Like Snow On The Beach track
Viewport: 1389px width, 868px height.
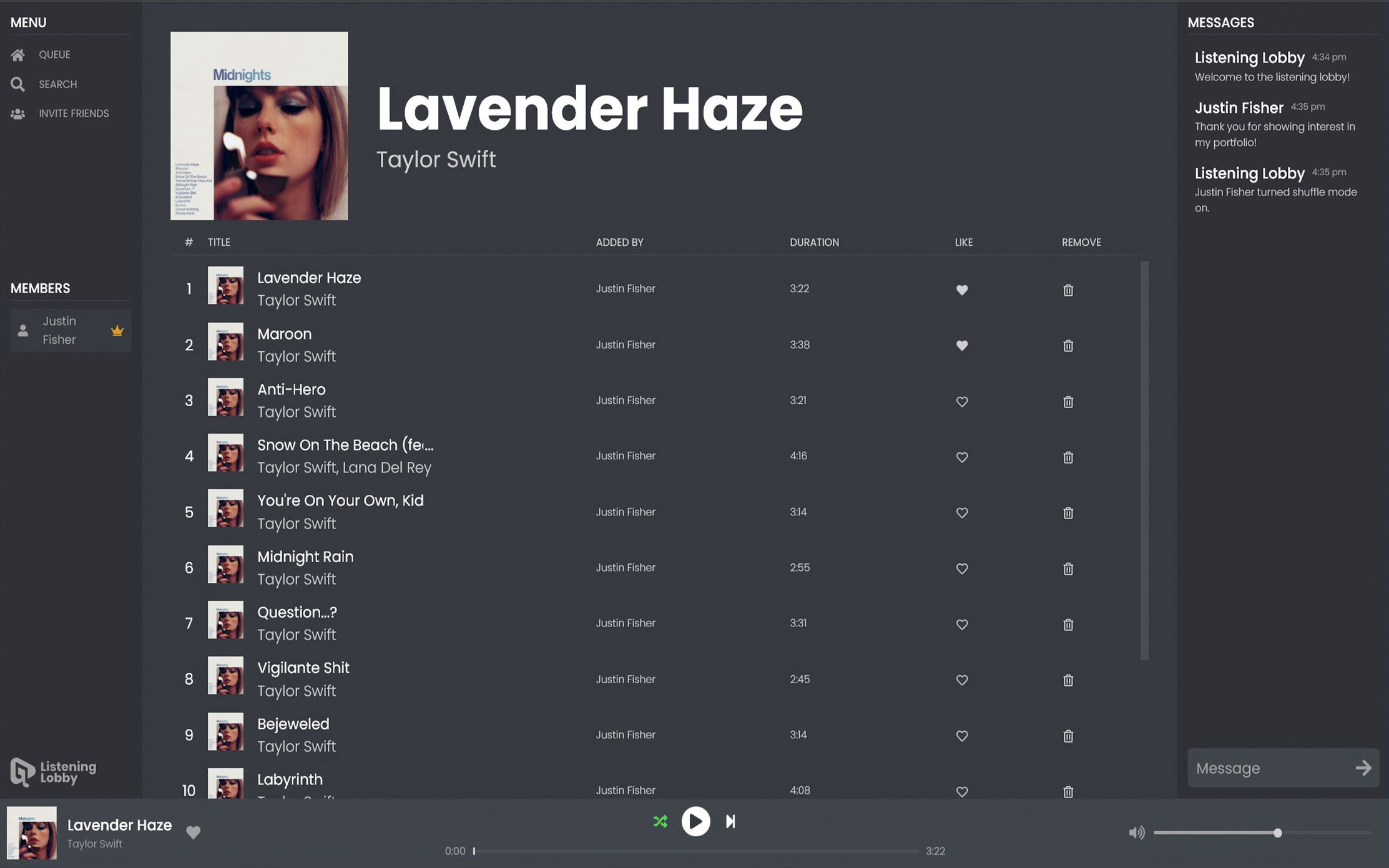click(x=962, y=457)
